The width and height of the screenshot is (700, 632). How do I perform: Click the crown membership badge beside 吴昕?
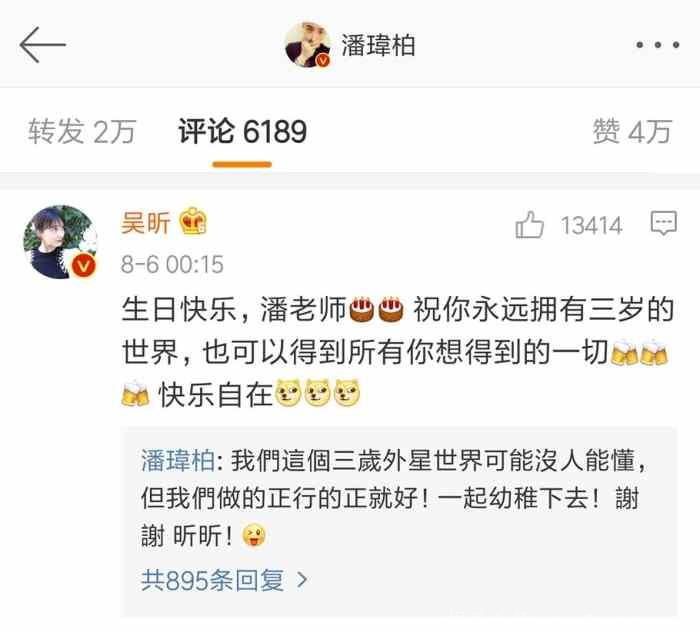pos(193,221)
